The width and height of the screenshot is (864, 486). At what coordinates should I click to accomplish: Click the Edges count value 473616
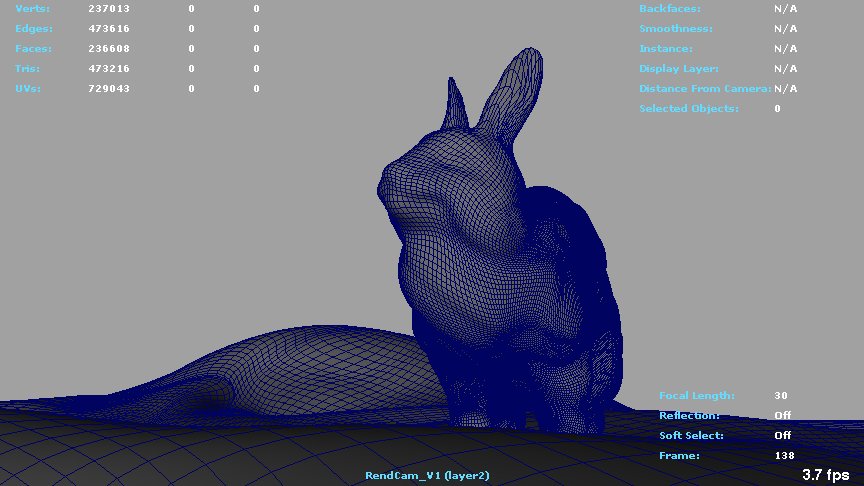[109, 28]
